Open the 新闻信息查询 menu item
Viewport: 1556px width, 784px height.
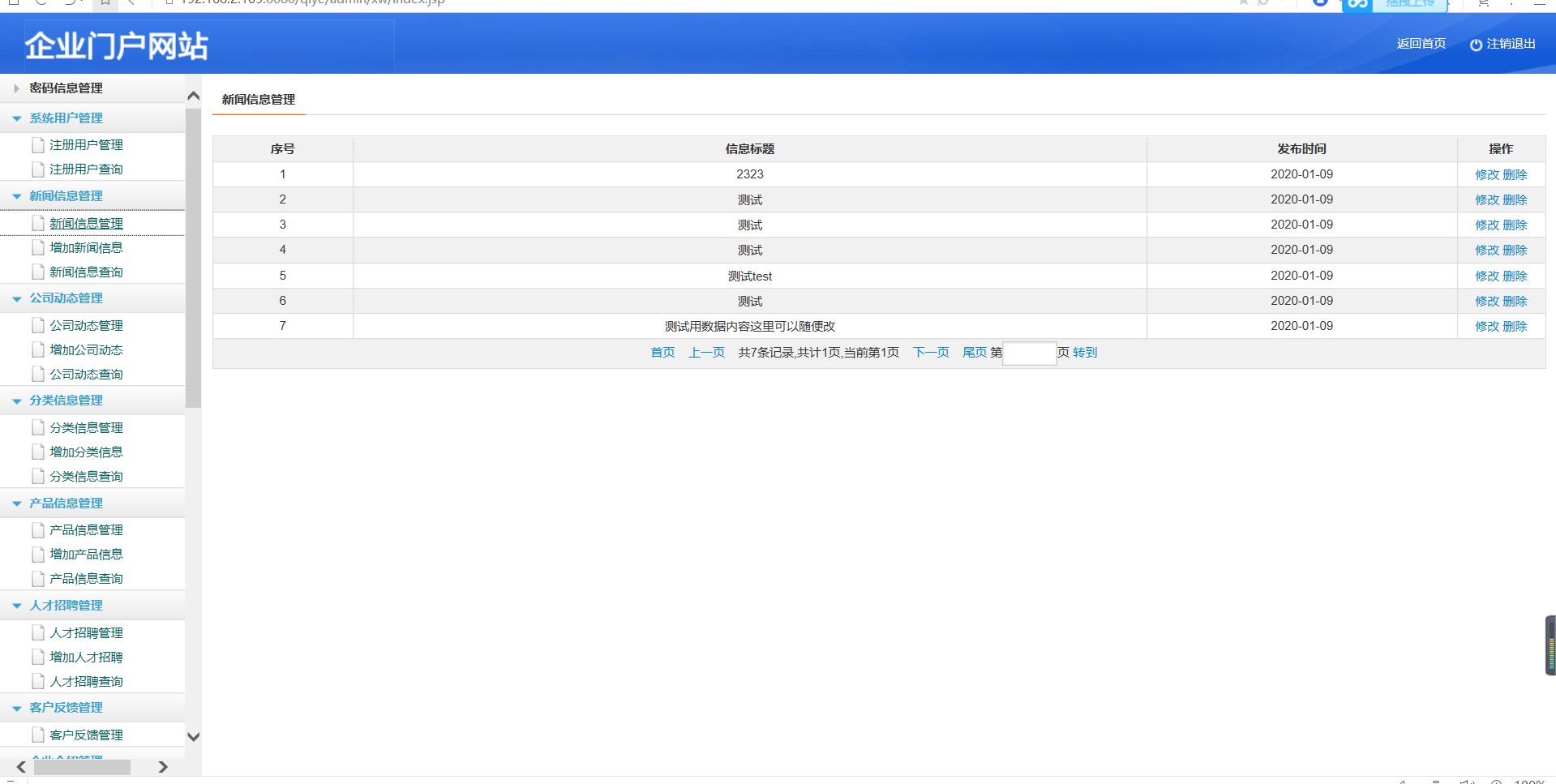pyautogui.click(x=86, y=272)
